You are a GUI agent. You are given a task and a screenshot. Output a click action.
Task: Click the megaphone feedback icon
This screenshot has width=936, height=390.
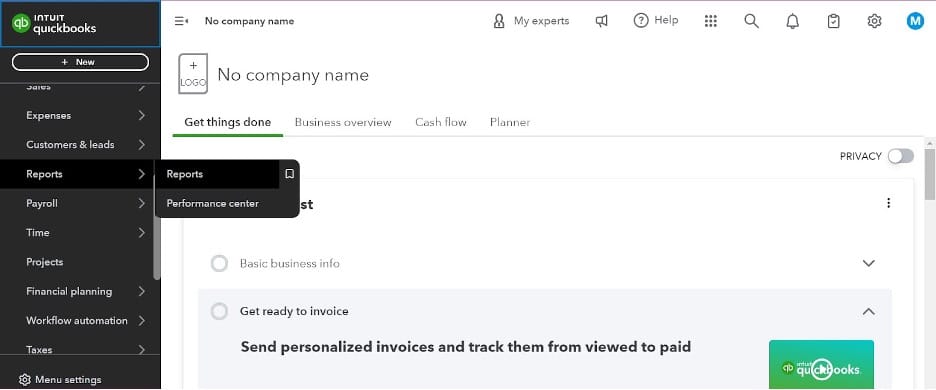coord(602,21)
